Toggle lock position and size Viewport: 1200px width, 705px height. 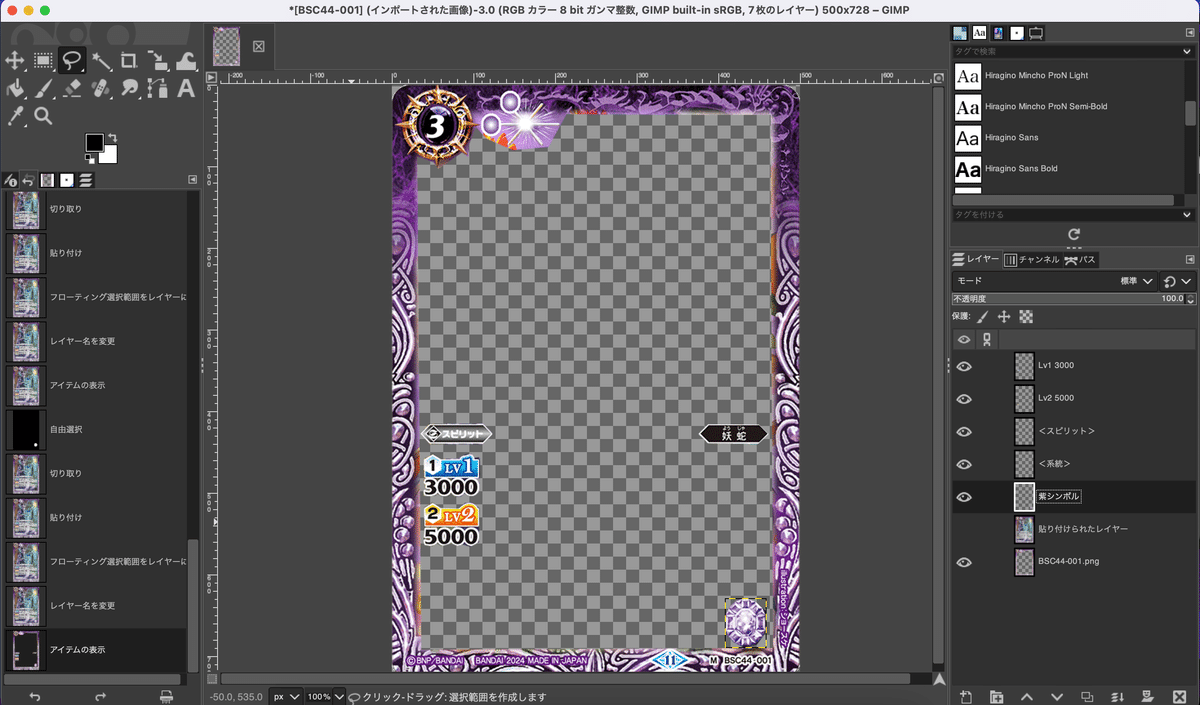pyautogui.click(x=1004, y=317)
